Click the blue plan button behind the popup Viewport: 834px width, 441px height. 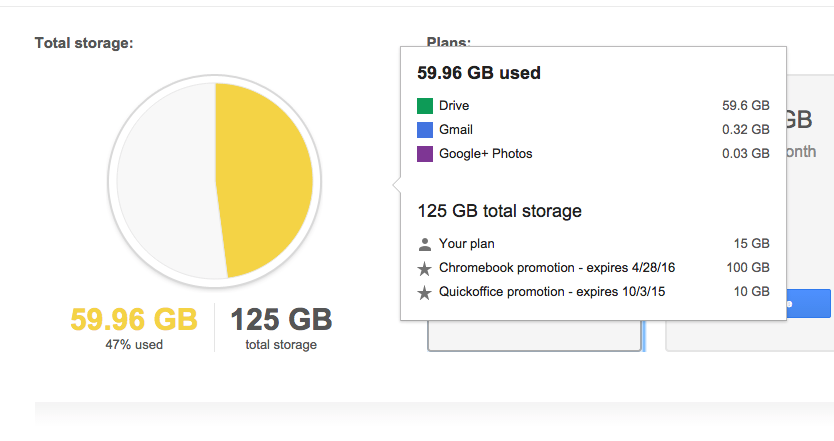pyautogui.click(x=808, y=304)
